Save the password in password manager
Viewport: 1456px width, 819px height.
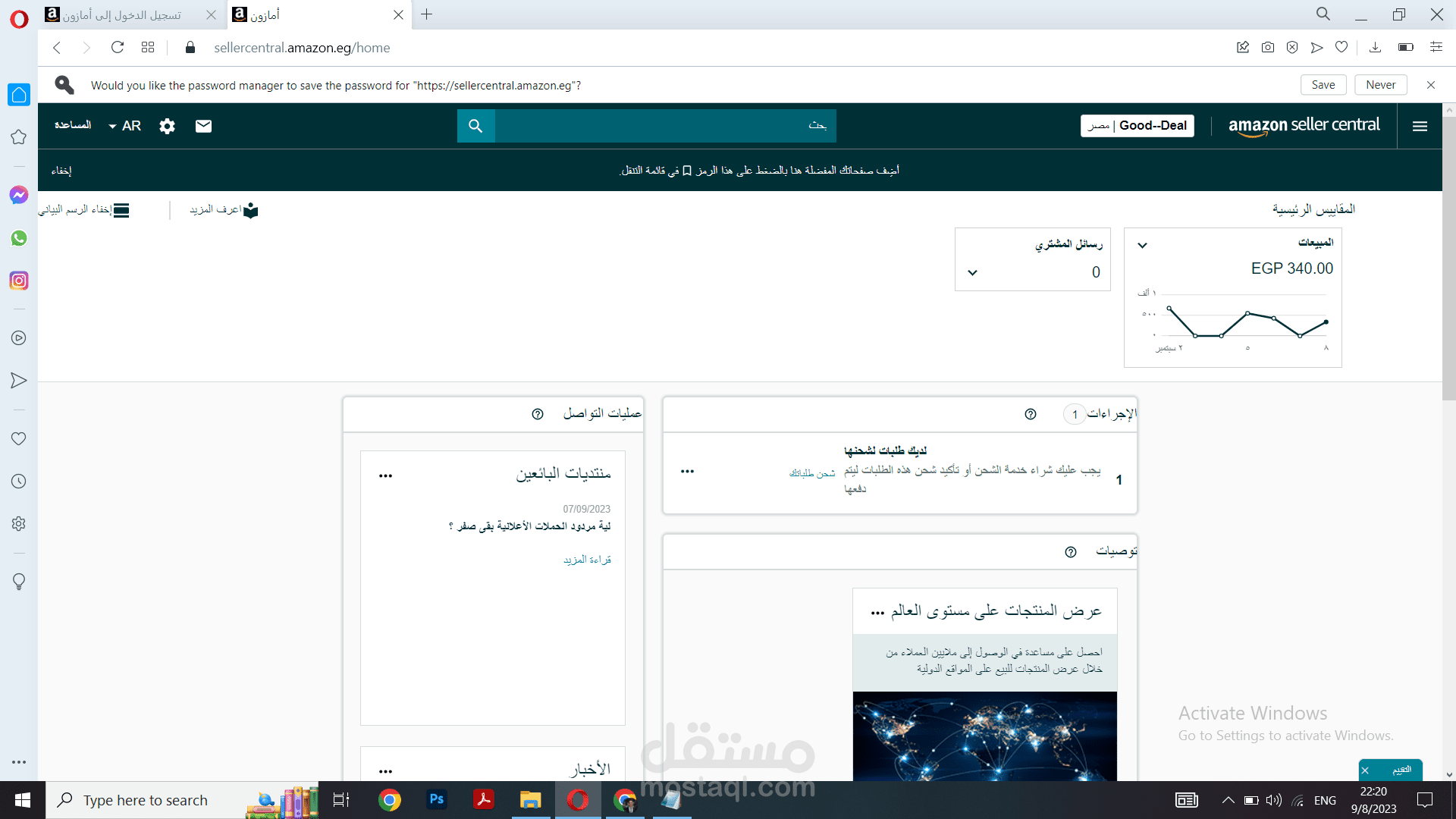[1323, 85]
